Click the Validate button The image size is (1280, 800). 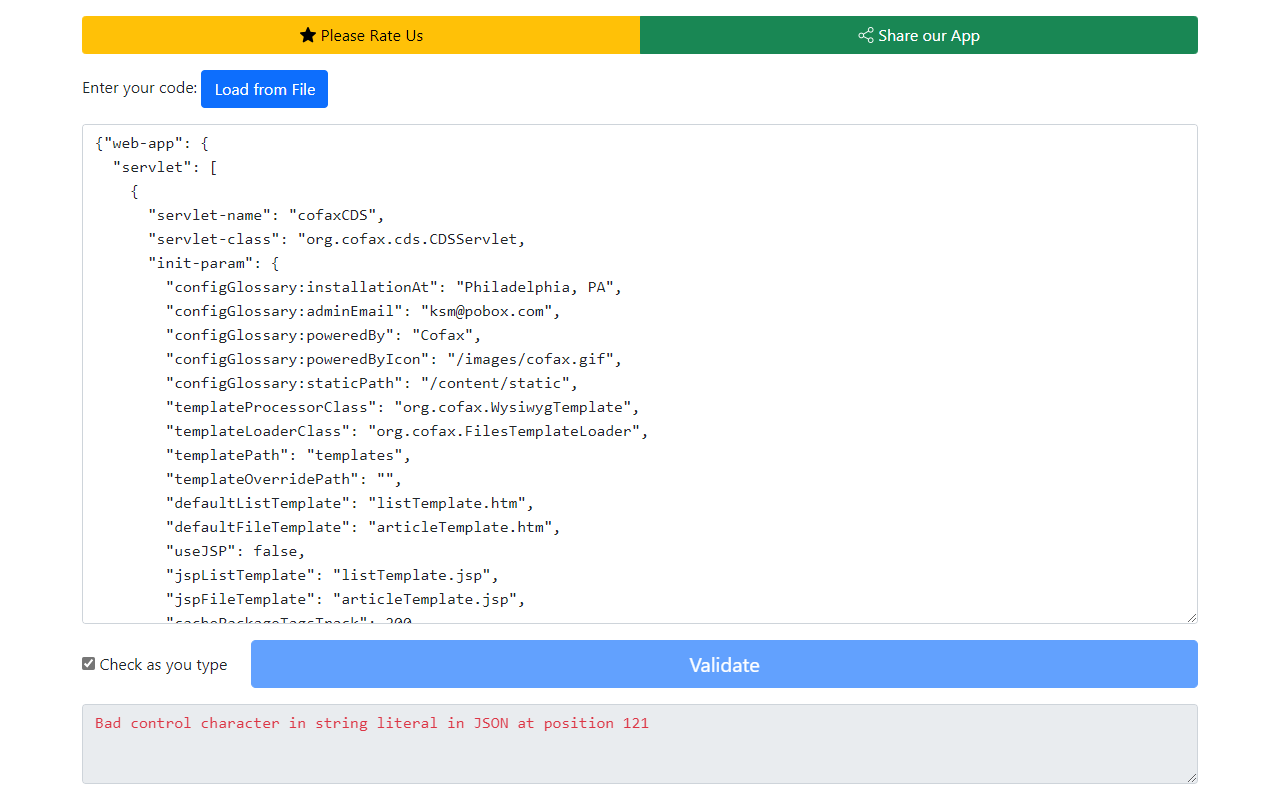click(724, 664)
